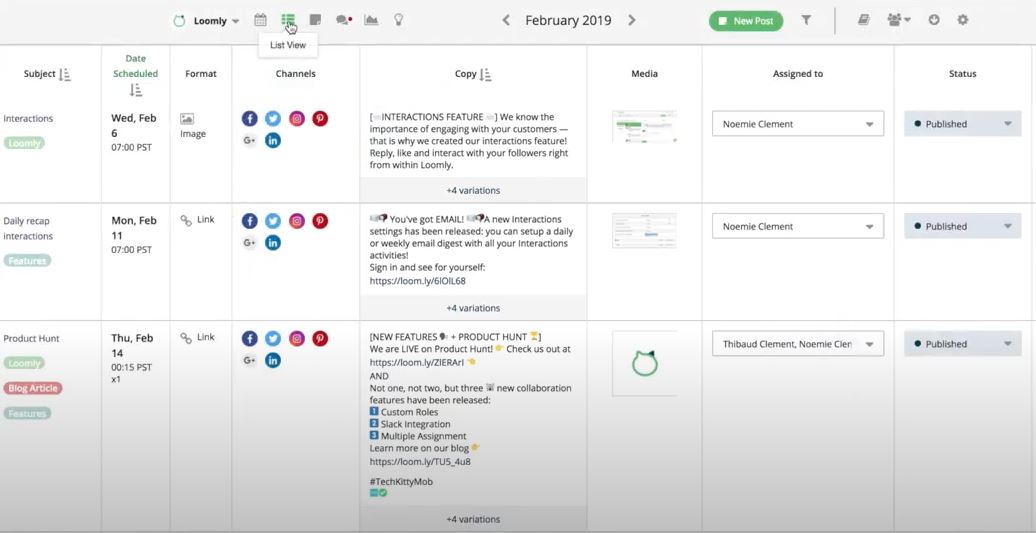Open the interactions chat bubbles icon
The width and height of the screenshot is (1036, 533).
(343, 20)
